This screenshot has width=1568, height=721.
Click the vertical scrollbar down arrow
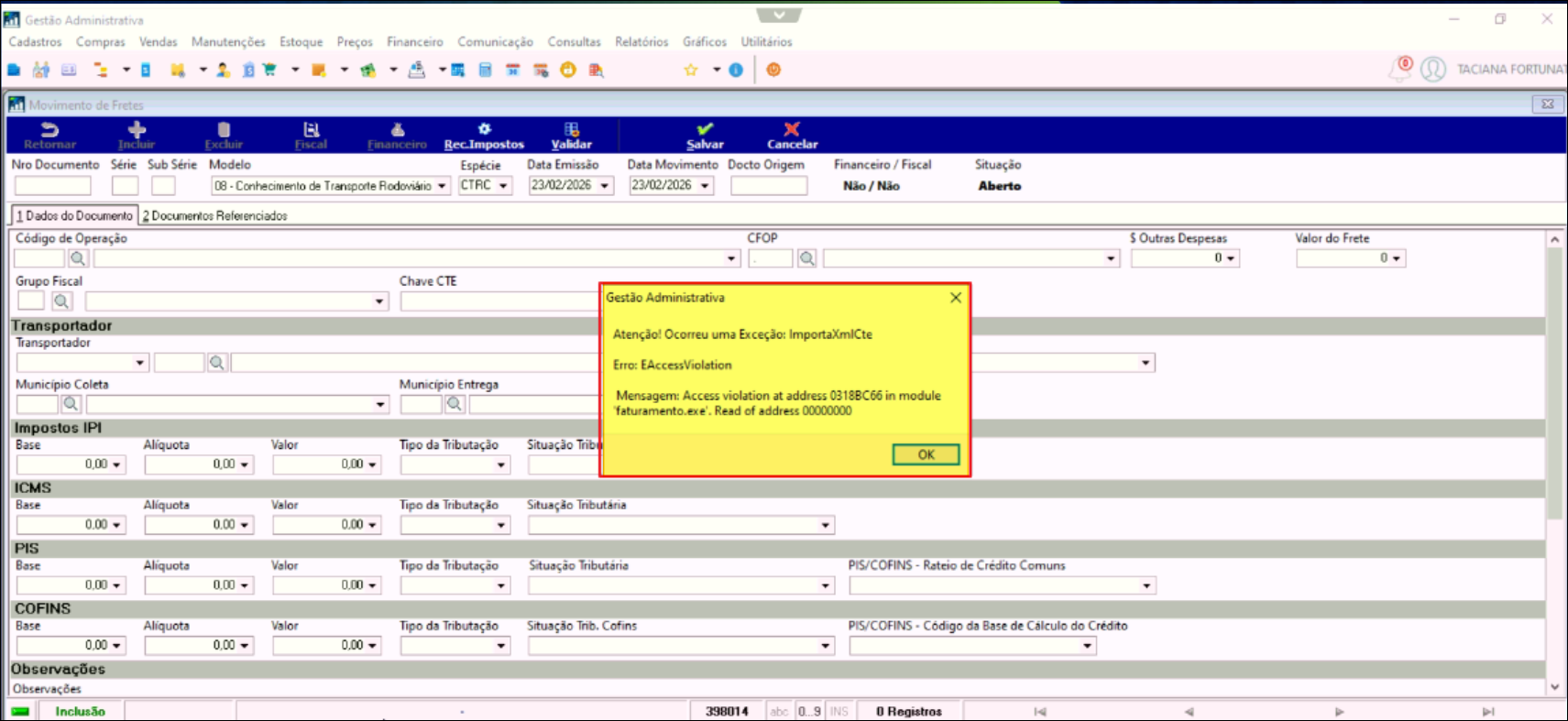[1554, 686]
